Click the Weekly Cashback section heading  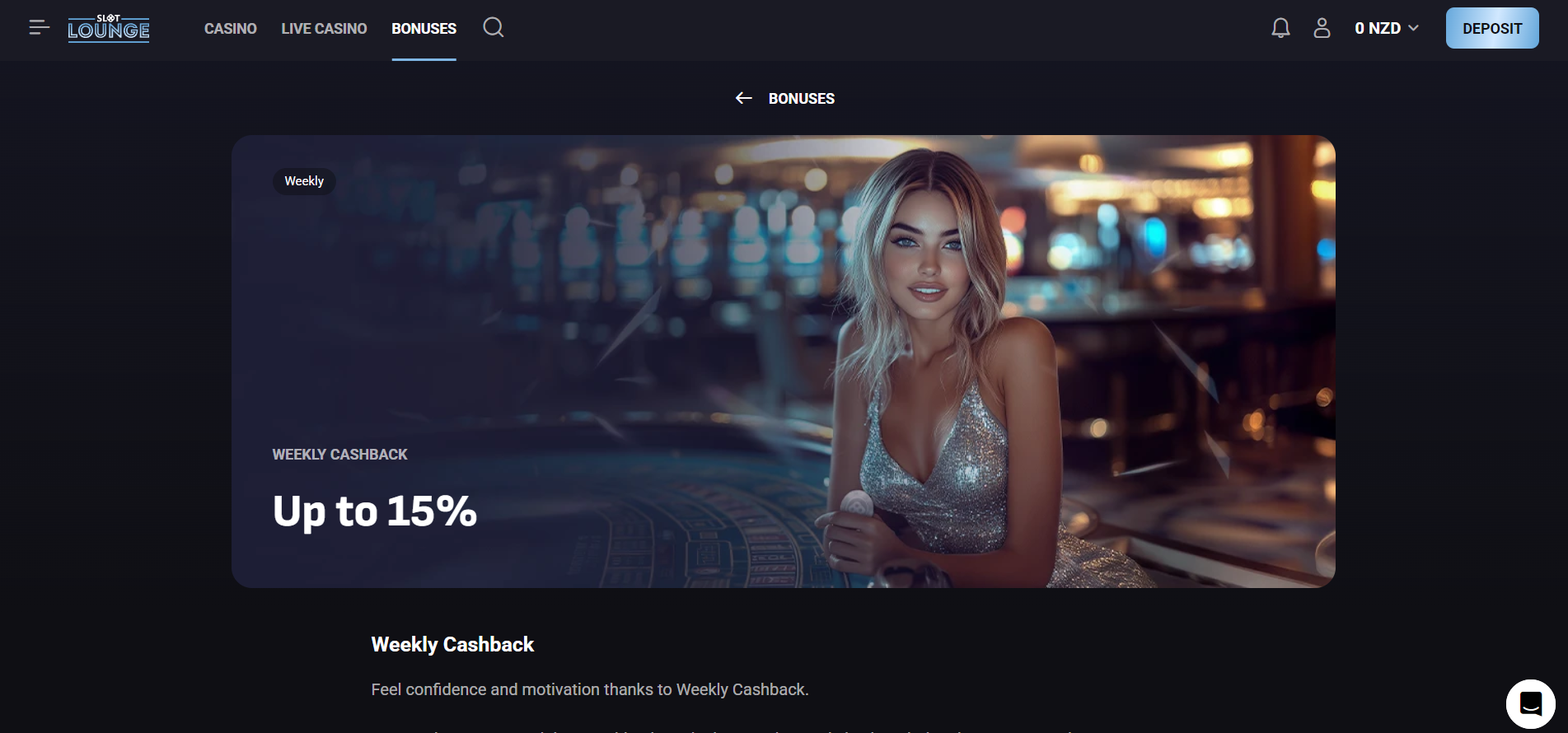tap(452, 645)
